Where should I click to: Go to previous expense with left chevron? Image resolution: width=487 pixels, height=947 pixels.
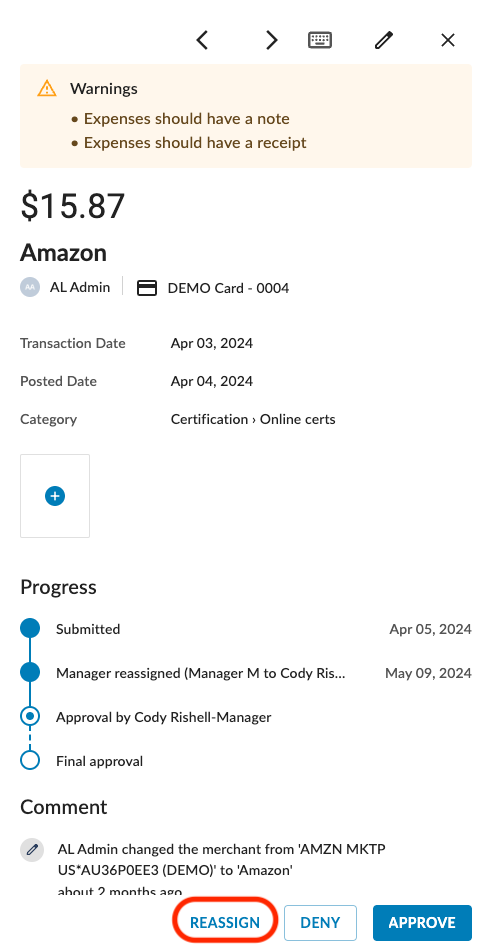(202, 40)
